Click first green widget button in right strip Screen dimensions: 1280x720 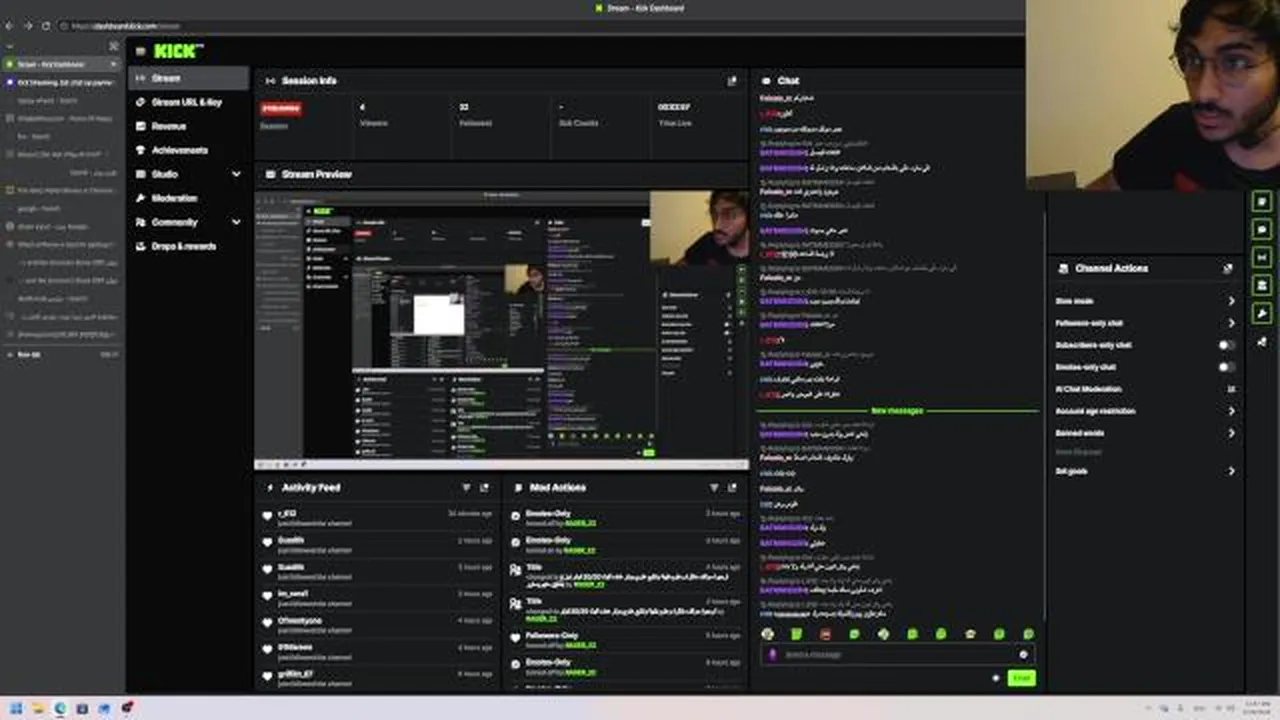click(1262, 201)
